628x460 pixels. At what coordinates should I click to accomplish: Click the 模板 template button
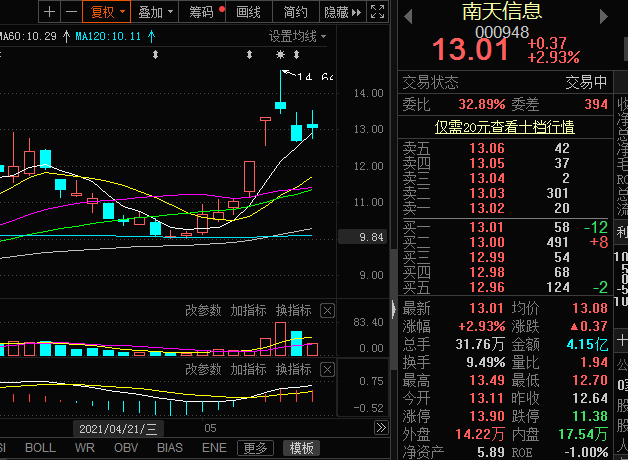pos(301,448)
